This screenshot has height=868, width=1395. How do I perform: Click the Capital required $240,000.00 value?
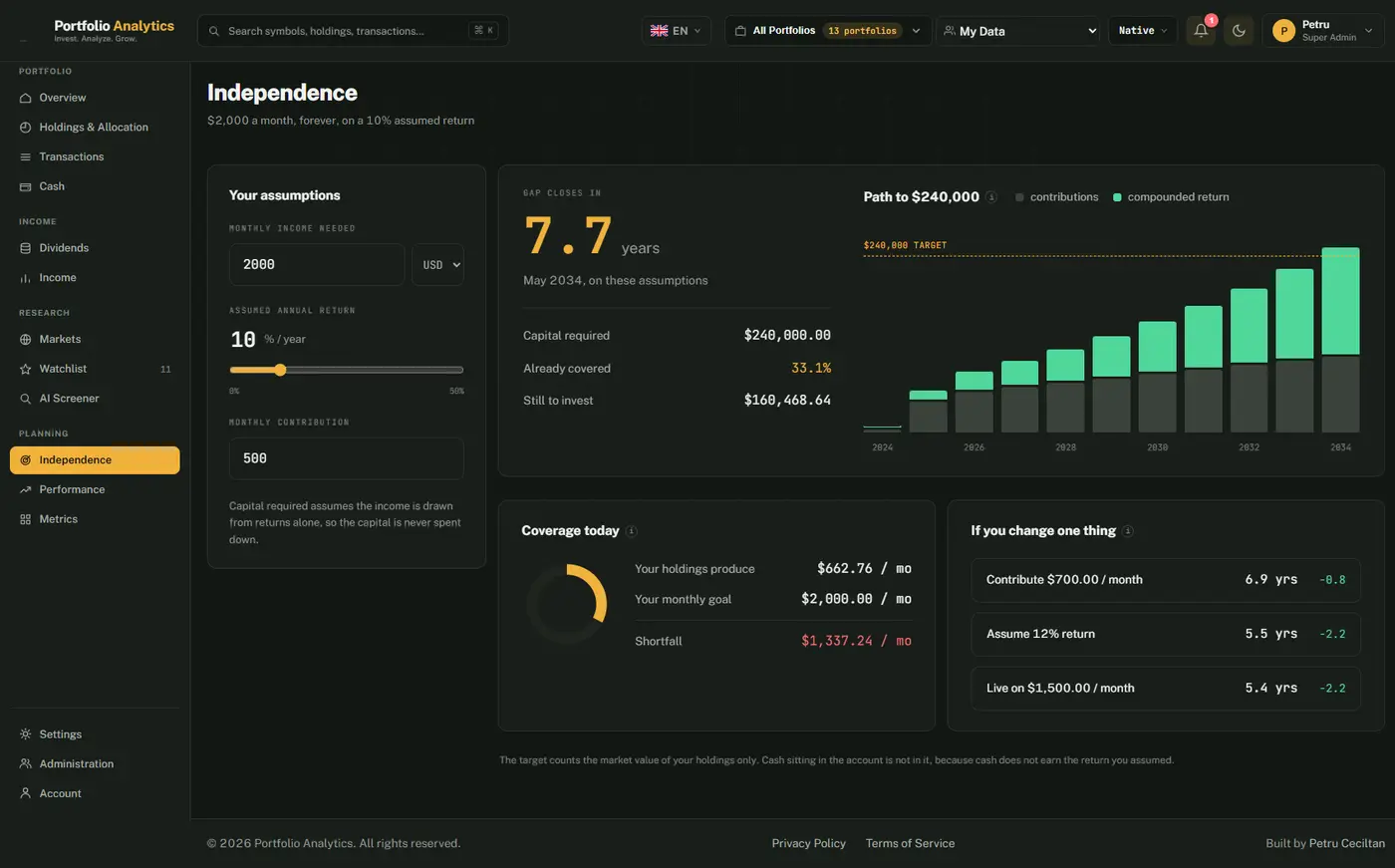(787, 336)
